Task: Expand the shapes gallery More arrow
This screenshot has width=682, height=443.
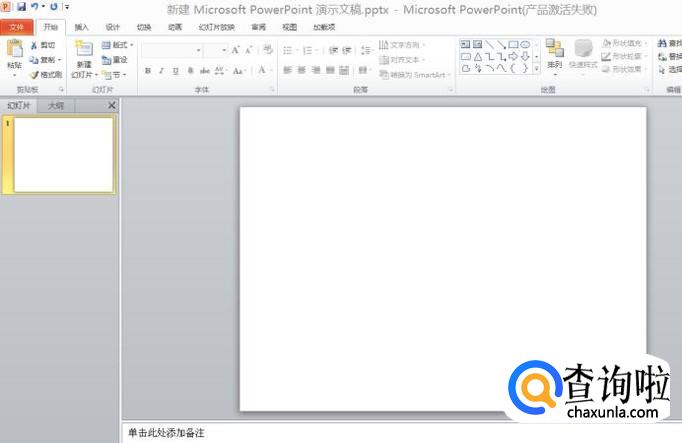Action: 536,69
